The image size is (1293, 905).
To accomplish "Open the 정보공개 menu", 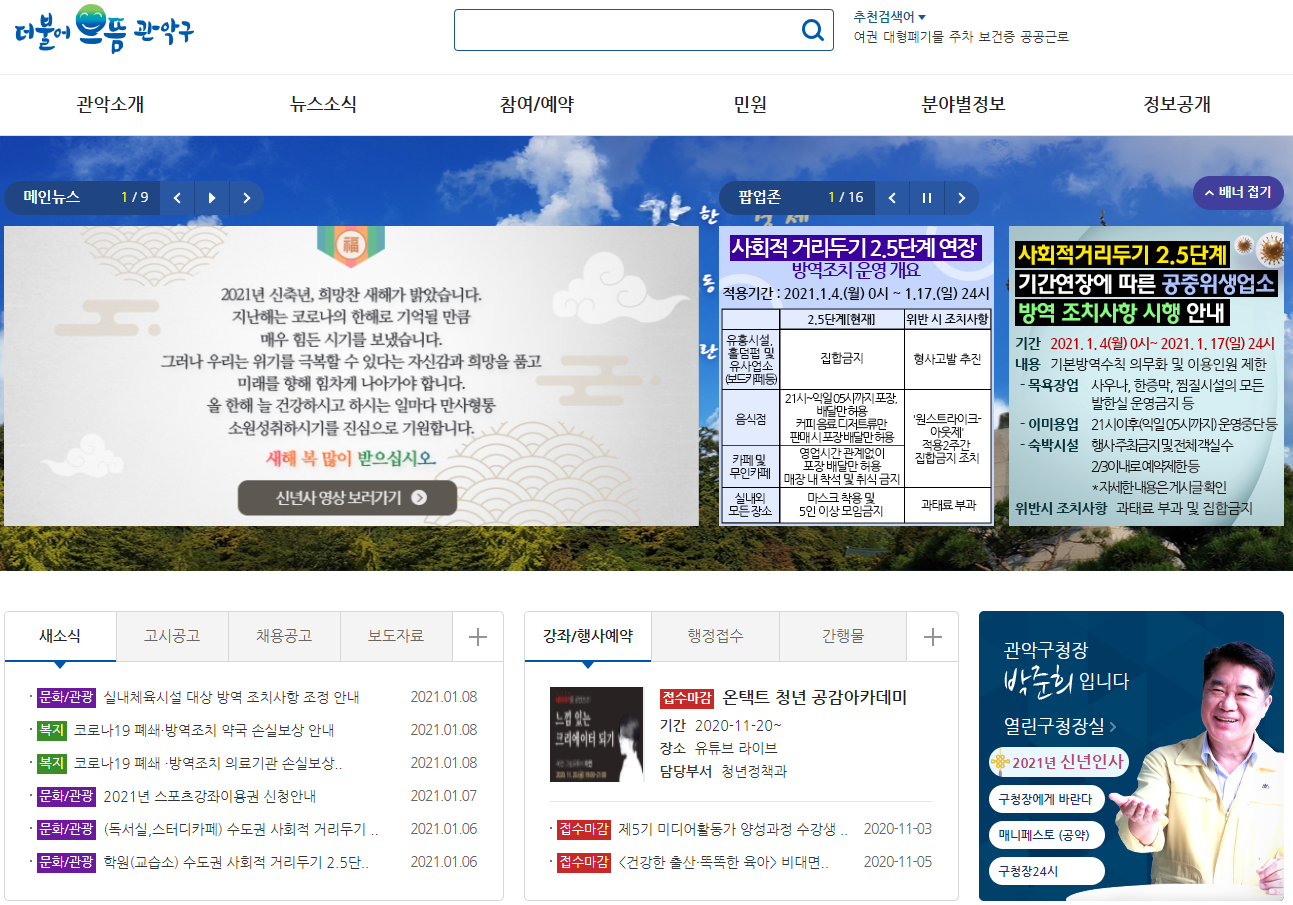I will [1177, 104].
